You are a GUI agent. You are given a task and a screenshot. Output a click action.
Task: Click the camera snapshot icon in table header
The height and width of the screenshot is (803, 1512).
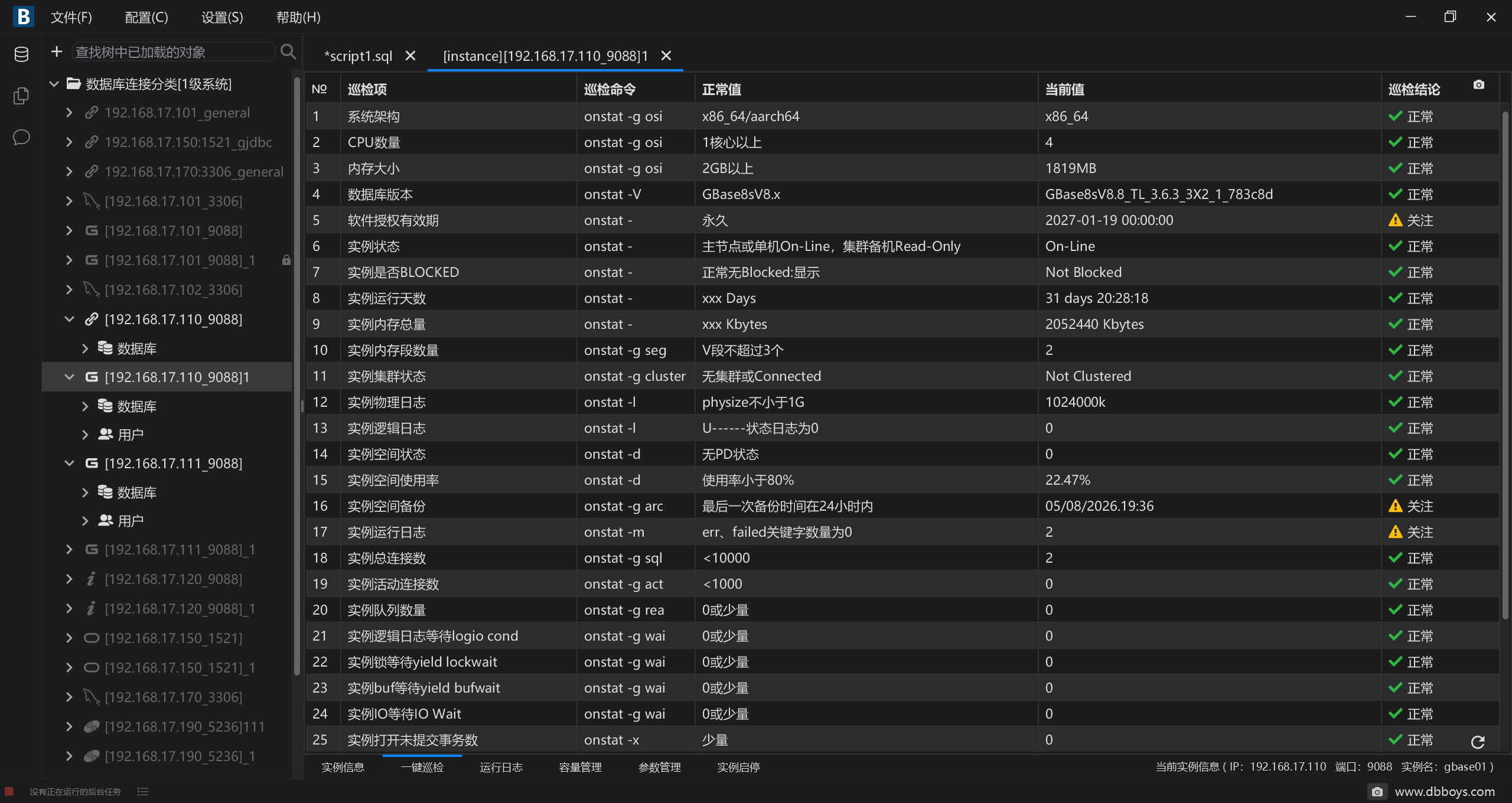[x=1478, y=85]
